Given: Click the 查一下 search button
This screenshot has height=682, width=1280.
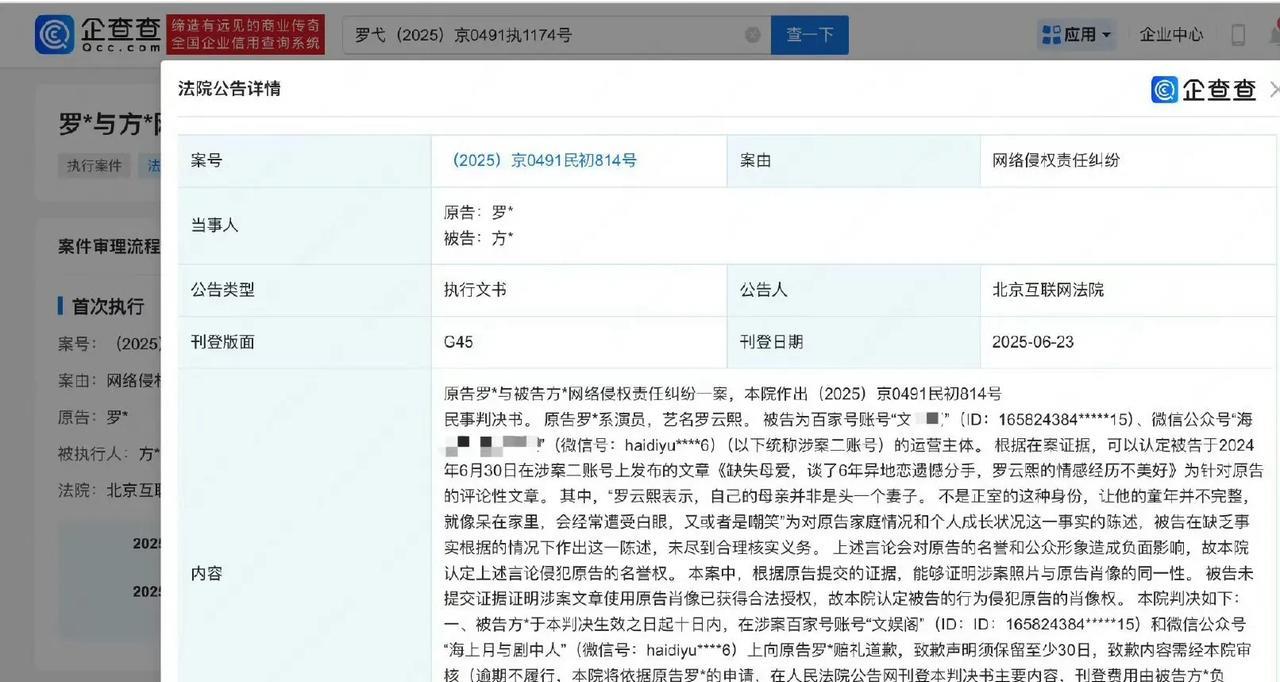Looking at the screenshot, I should click(810, 35).
